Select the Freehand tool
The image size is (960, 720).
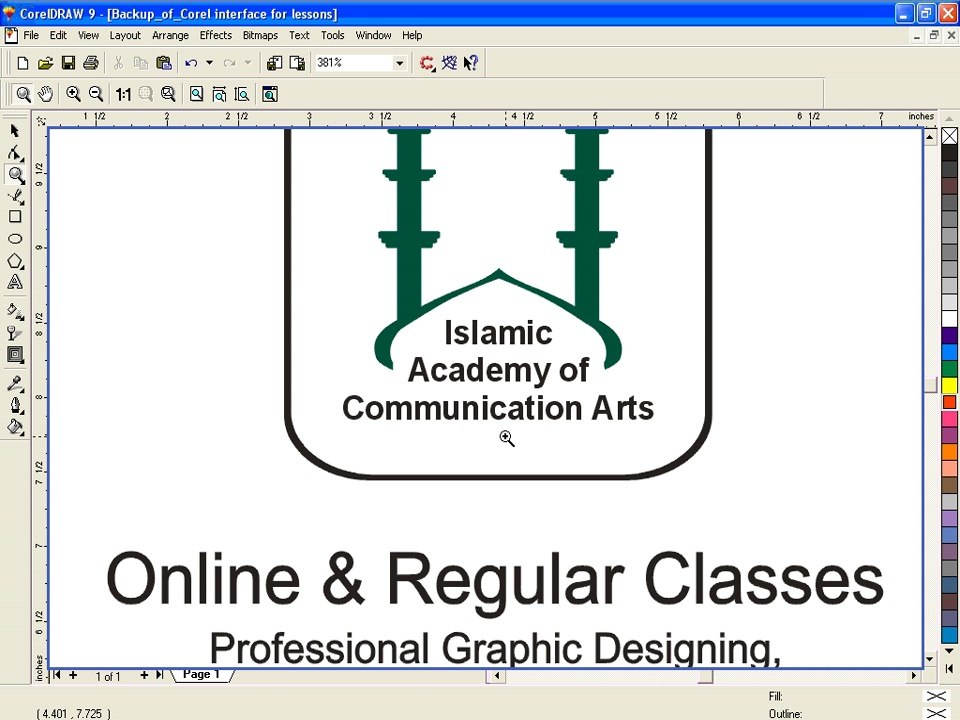coord(15,197)
